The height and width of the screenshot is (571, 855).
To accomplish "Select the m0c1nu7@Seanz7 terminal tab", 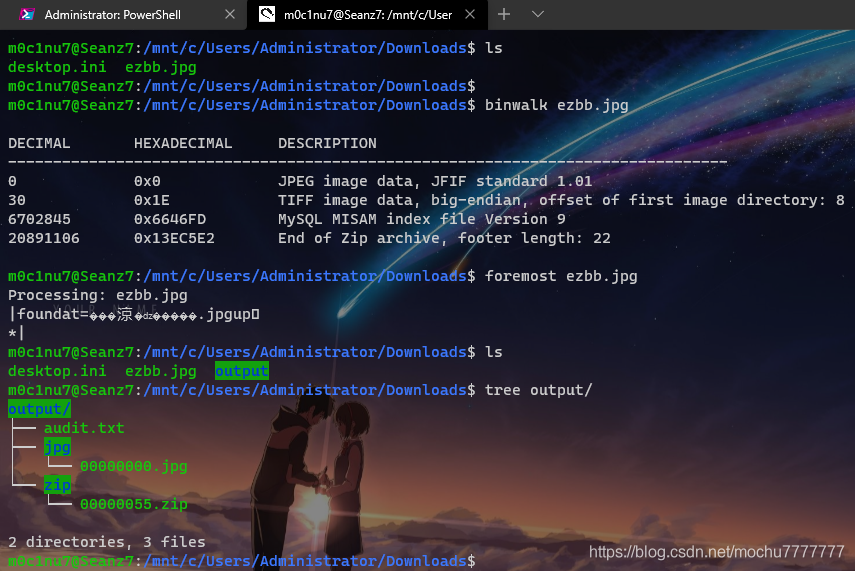I will 368,15.
